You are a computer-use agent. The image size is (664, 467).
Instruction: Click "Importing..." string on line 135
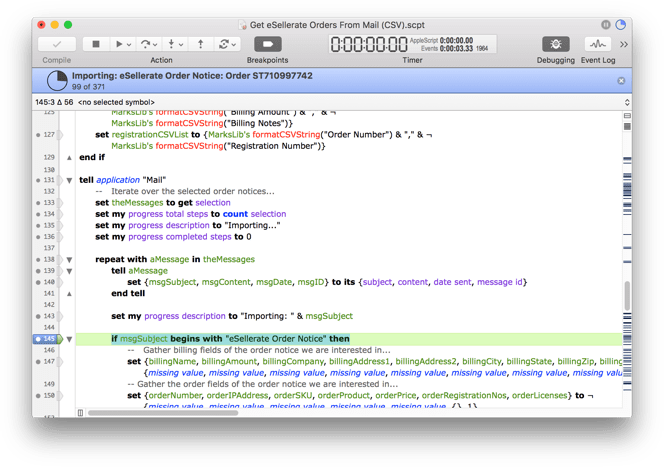click(x=252, y=226)
